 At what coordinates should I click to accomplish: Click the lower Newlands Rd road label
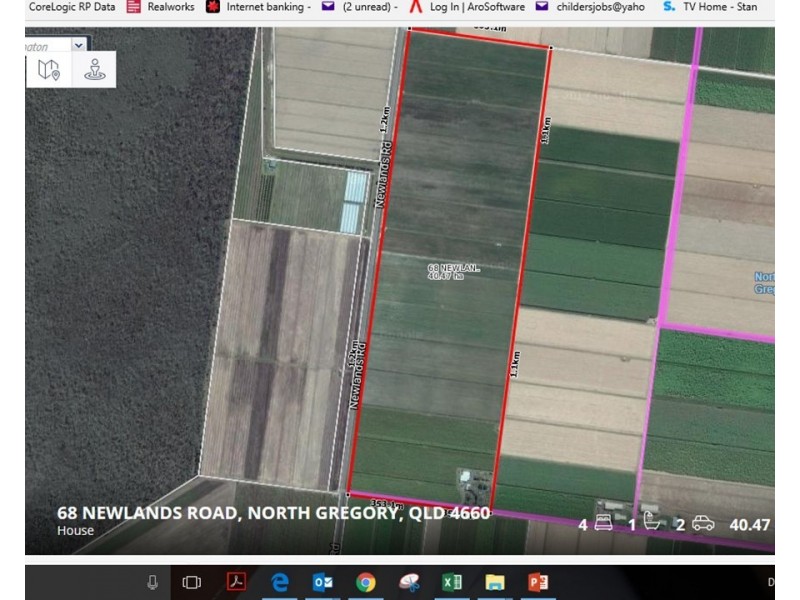coord(358,375)
